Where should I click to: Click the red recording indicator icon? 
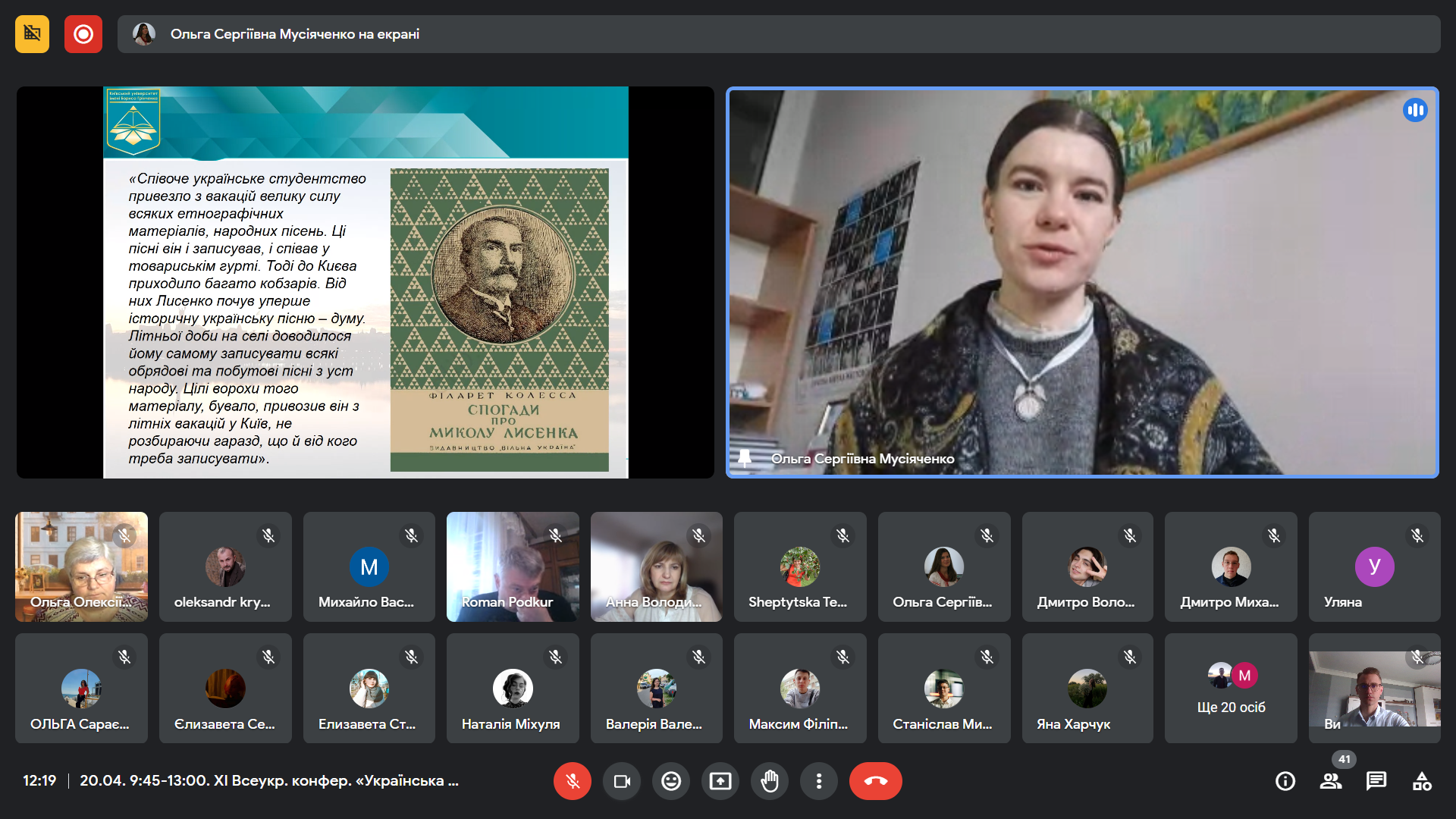83,34
